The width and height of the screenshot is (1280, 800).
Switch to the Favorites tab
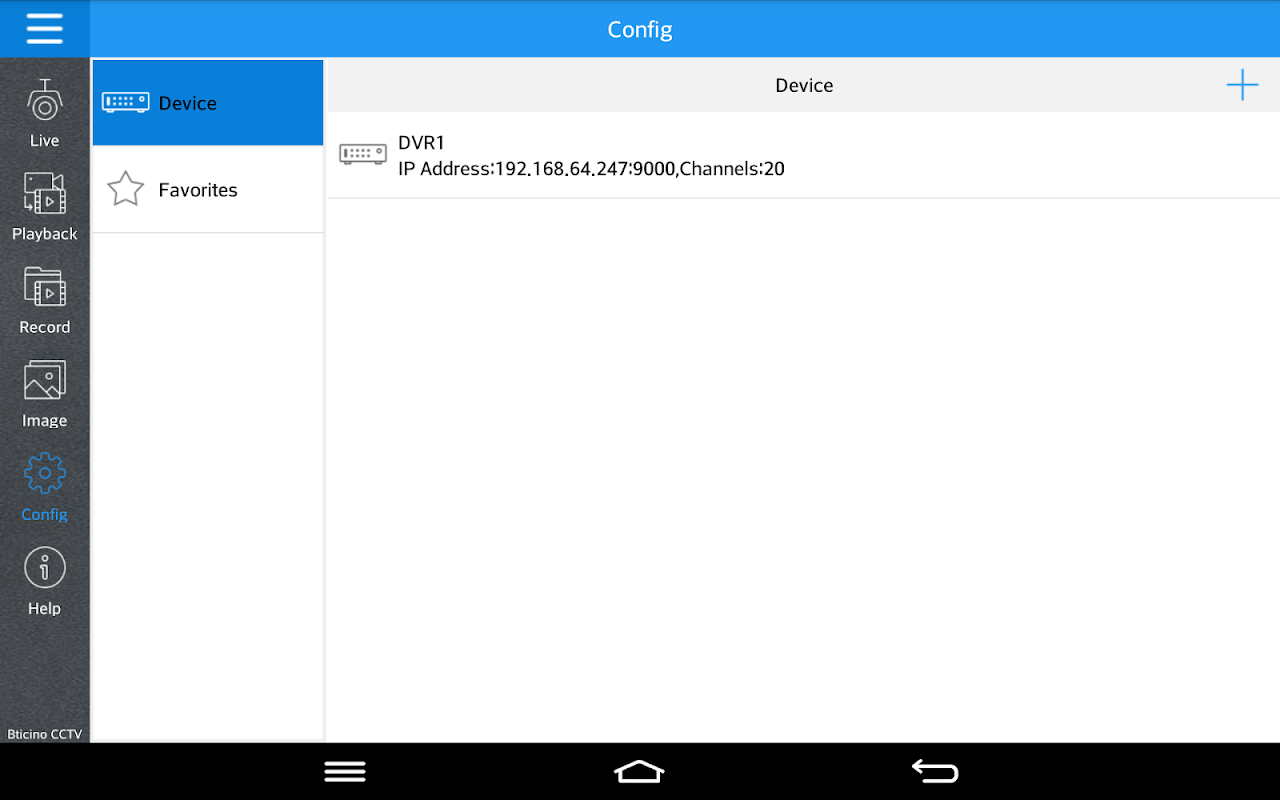(x=208, y=190)
